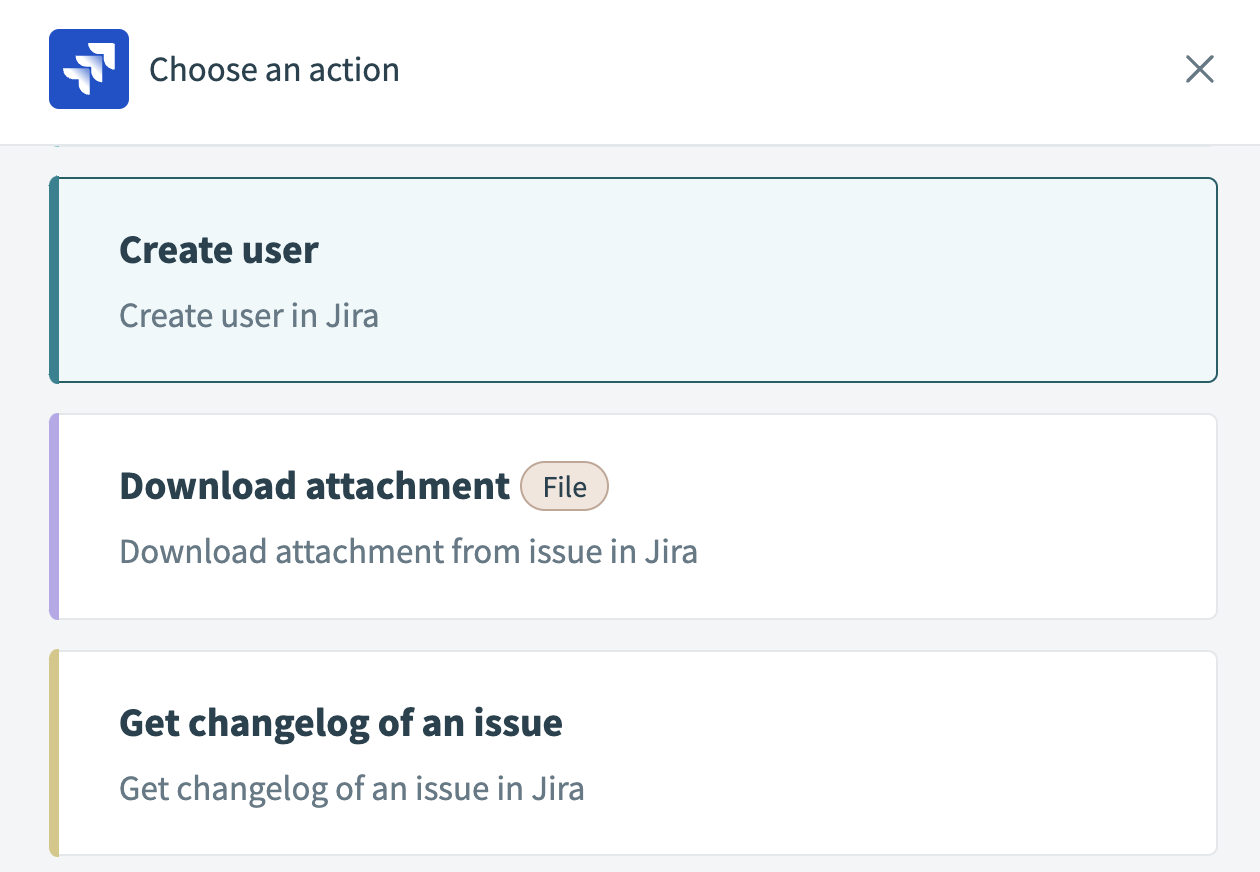Click the File badge on Download attachment
Viewport: 1260px width, 872px height.
pyautogui.click(x=564, y=487)
